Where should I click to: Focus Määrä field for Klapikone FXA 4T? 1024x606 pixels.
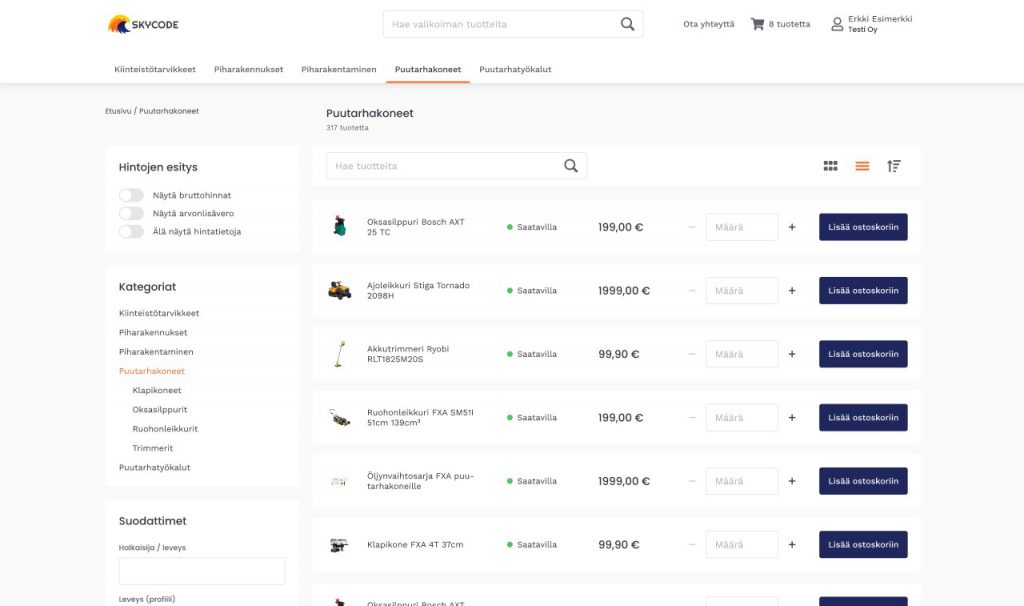(x=741, y=545)
